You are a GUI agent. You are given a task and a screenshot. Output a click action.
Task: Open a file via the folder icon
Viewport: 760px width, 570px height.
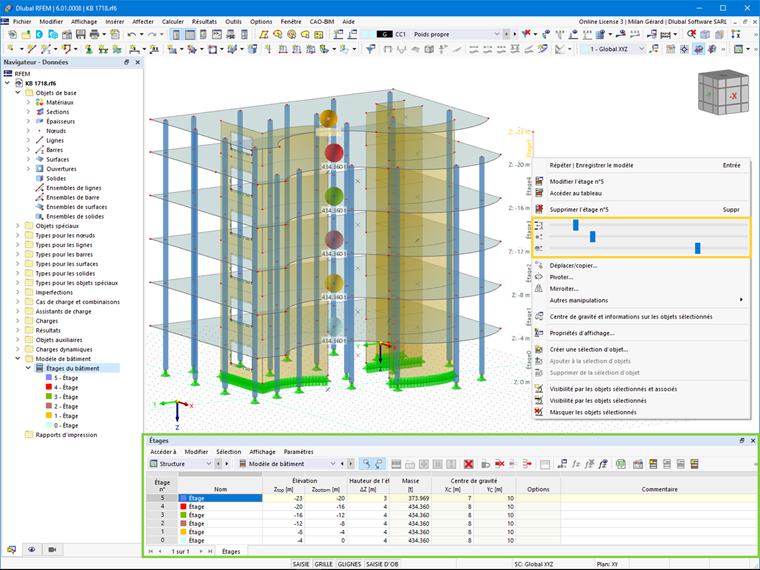[x=25, y=34]
